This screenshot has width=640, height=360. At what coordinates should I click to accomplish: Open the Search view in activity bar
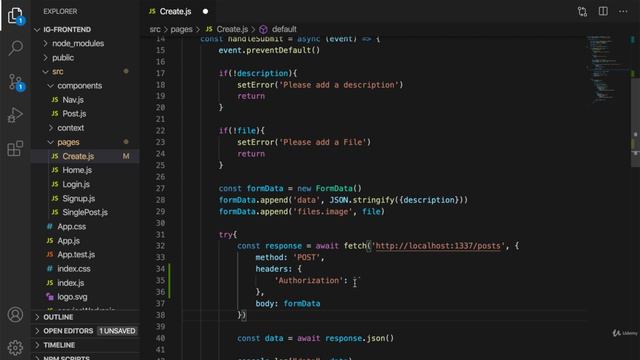(x=16, y=48)
